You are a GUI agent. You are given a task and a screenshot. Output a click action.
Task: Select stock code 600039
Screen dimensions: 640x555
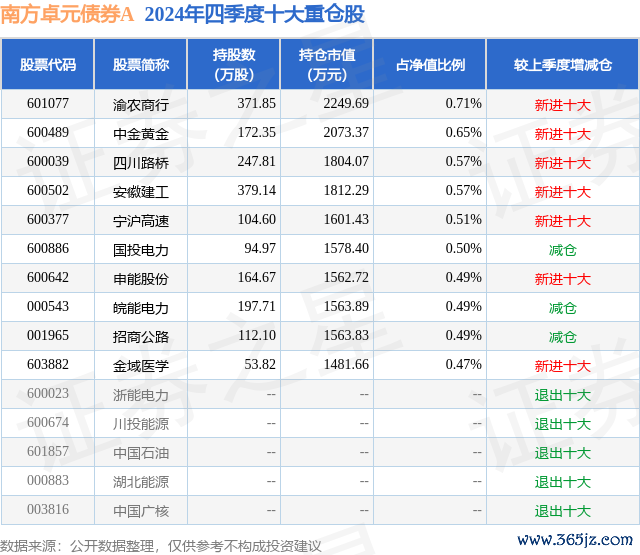[48, 162]
